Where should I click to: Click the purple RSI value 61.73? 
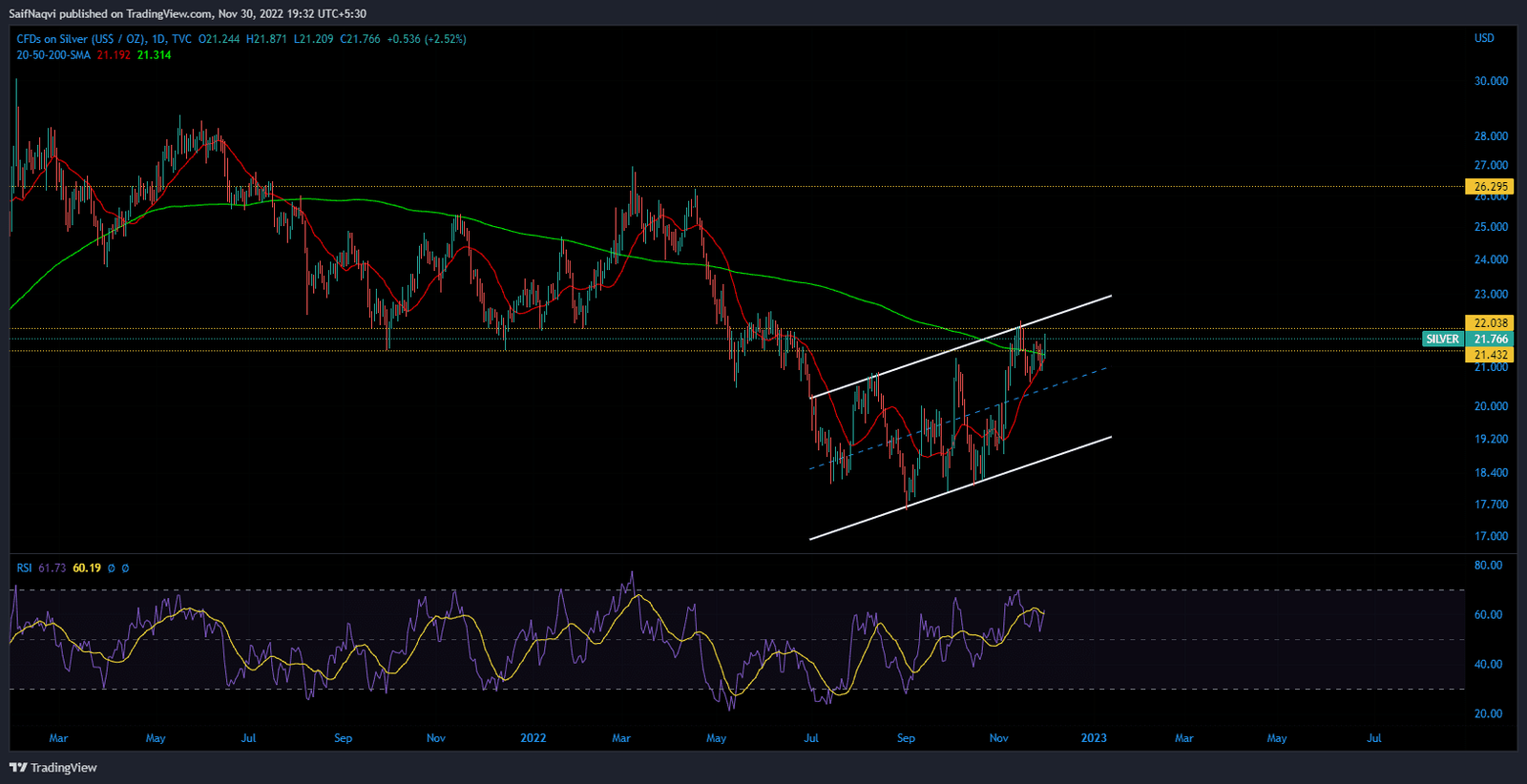pos(52,568)
